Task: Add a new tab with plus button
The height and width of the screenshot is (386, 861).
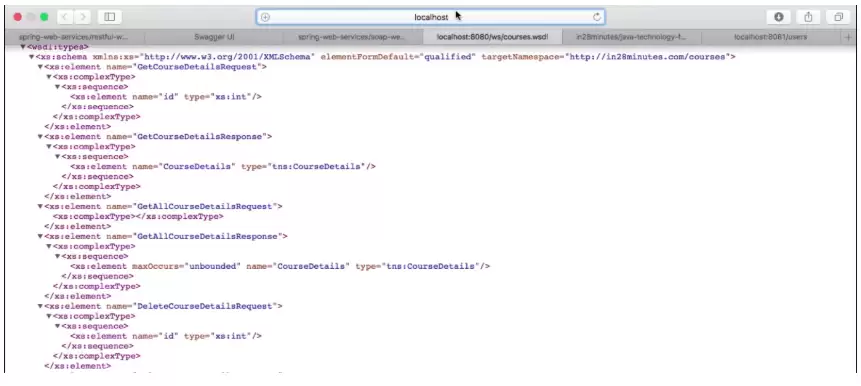Action: [x=849, y=37]
